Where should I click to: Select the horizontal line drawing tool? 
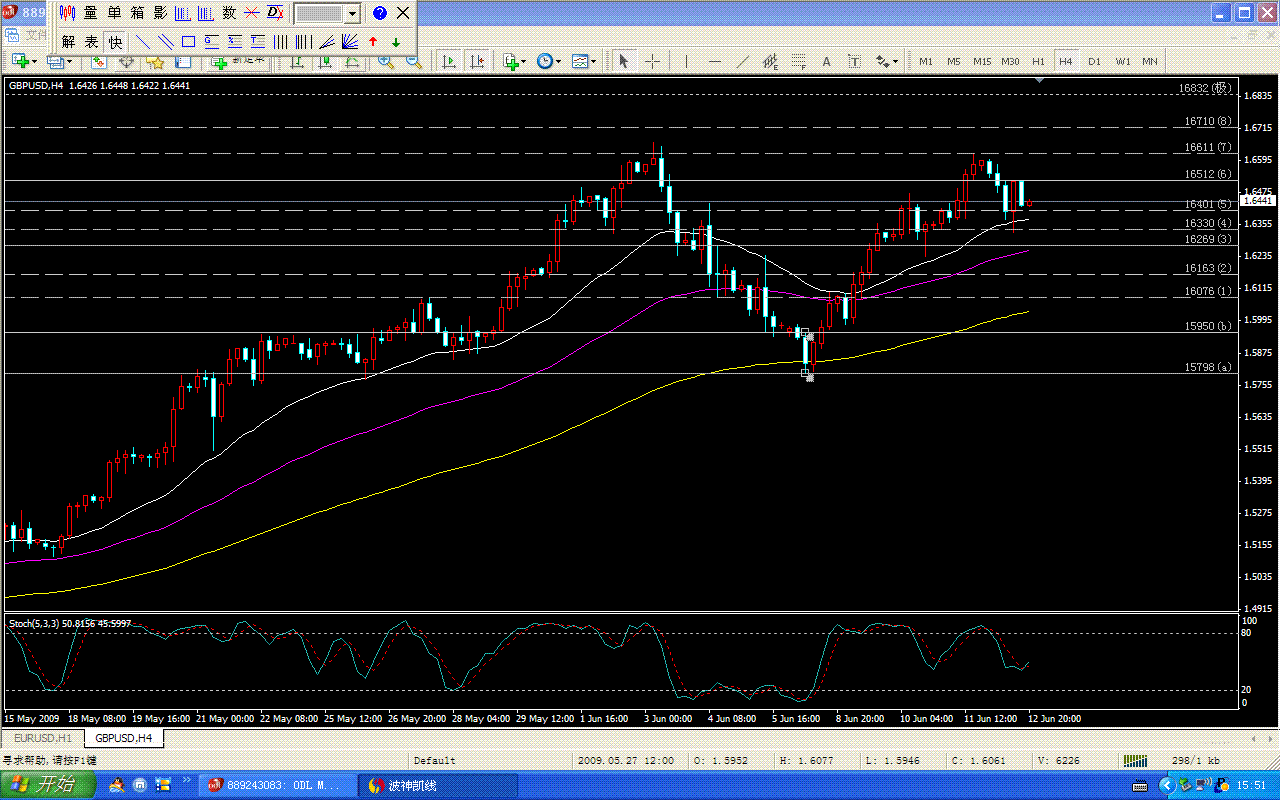714,61
